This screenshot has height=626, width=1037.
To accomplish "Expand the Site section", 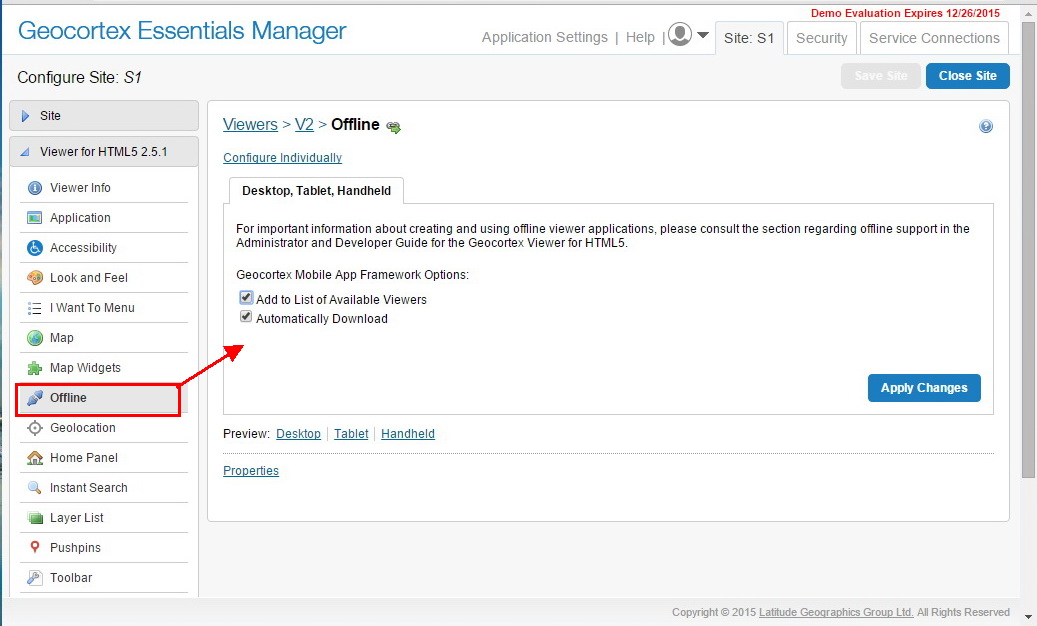I will click(x=104, y=116).
